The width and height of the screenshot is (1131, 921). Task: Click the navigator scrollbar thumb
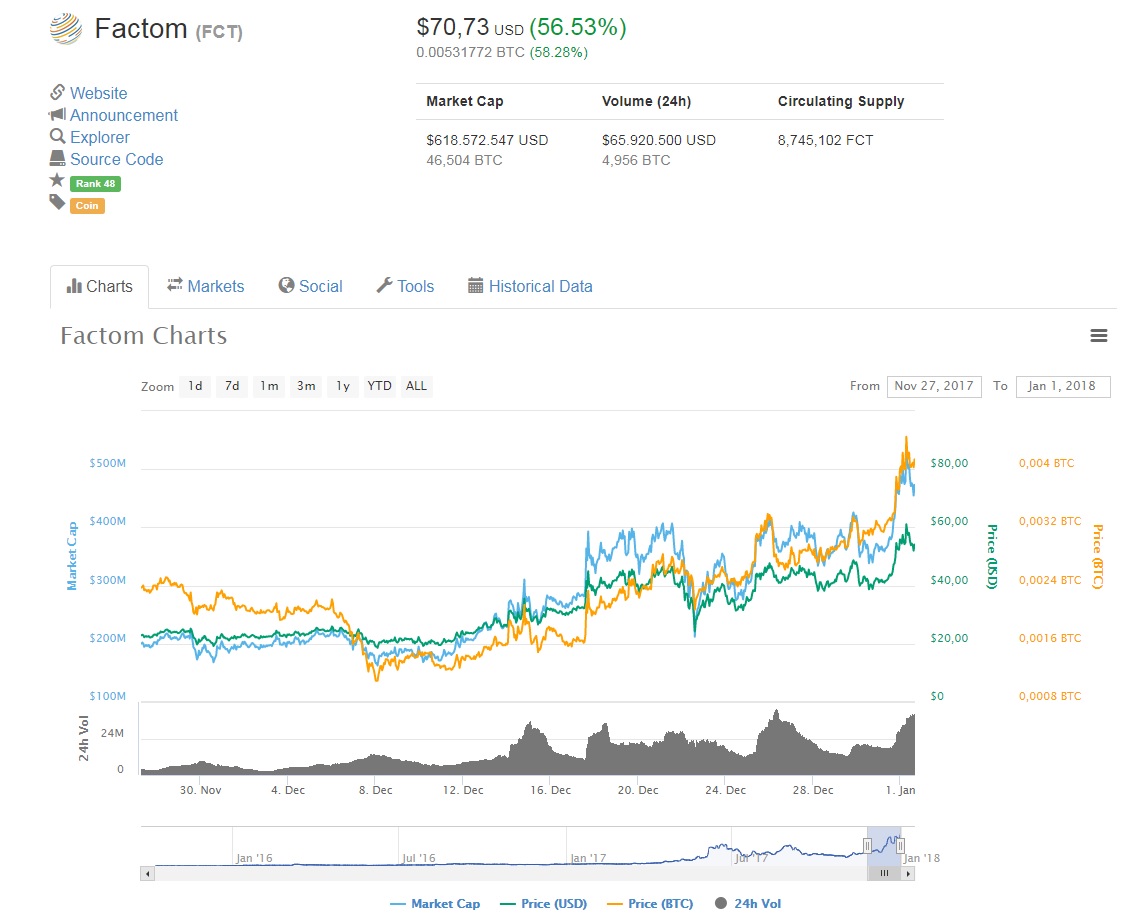click(884, 873)
